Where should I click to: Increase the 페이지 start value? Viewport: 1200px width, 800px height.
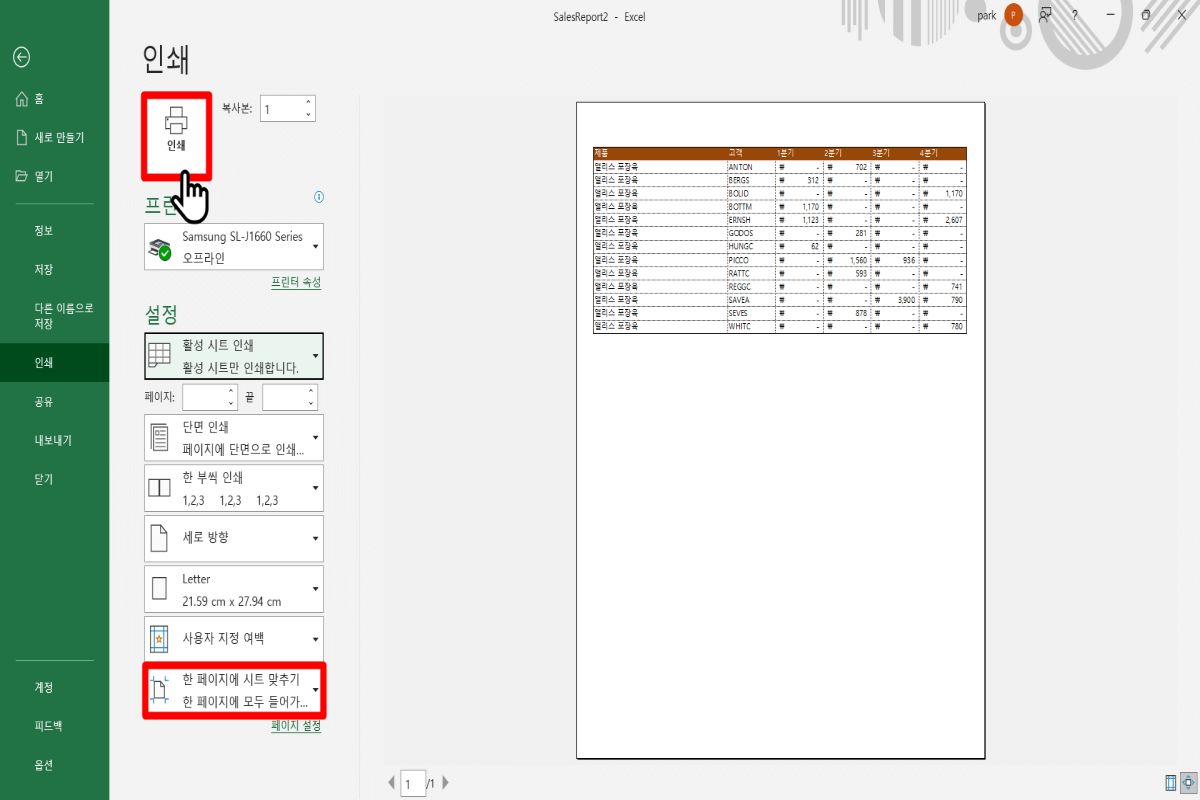click(231, 391)
